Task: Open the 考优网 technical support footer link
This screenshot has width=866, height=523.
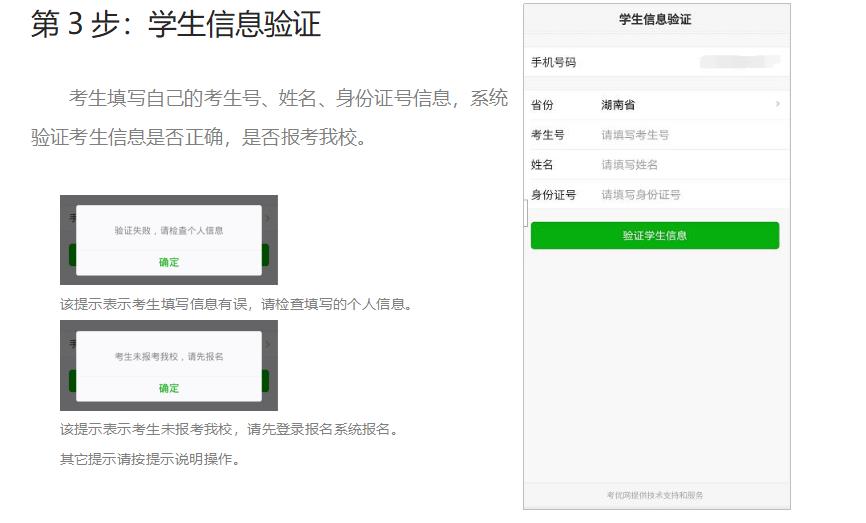Action: (655, 495)
